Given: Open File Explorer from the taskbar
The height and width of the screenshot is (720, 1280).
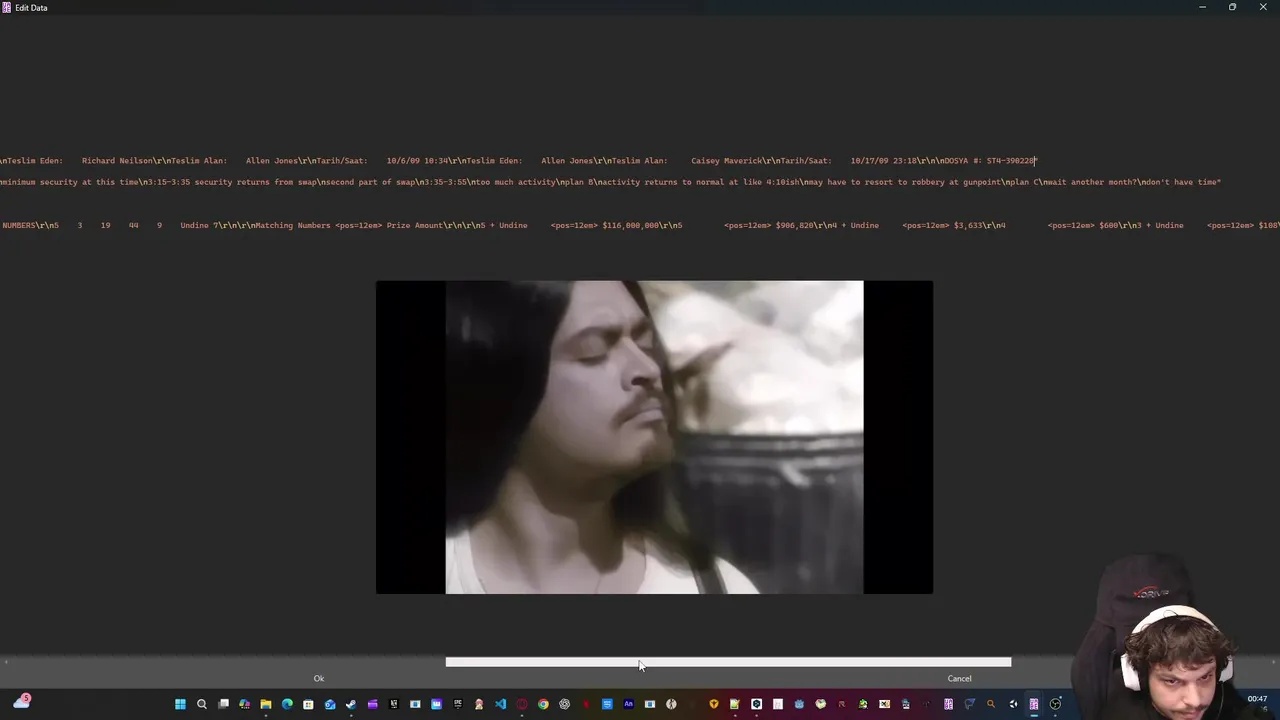Looking at the screenshot, I should click(265, 704).
